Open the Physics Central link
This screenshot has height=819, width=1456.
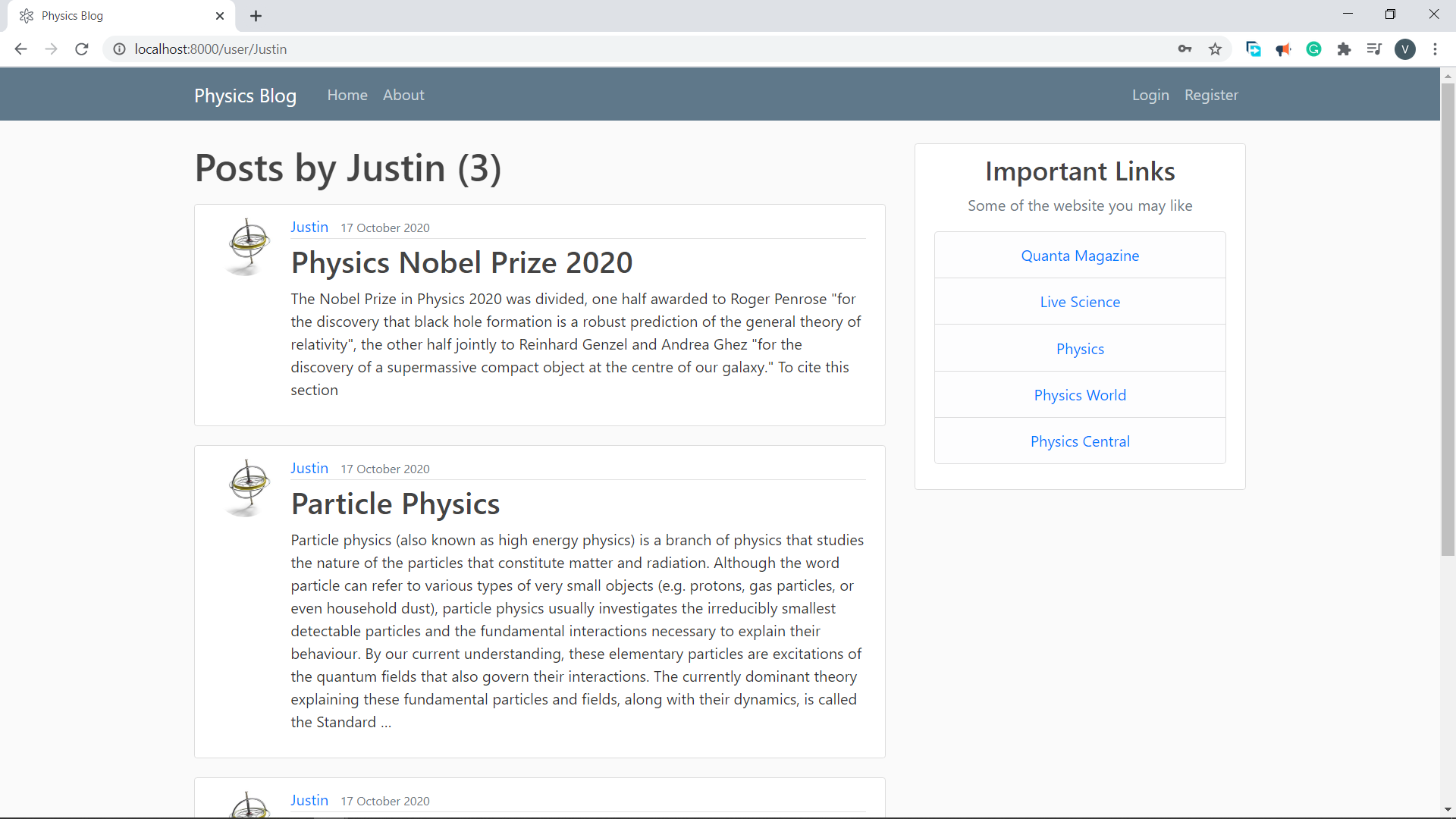[x=1080, y=441]
